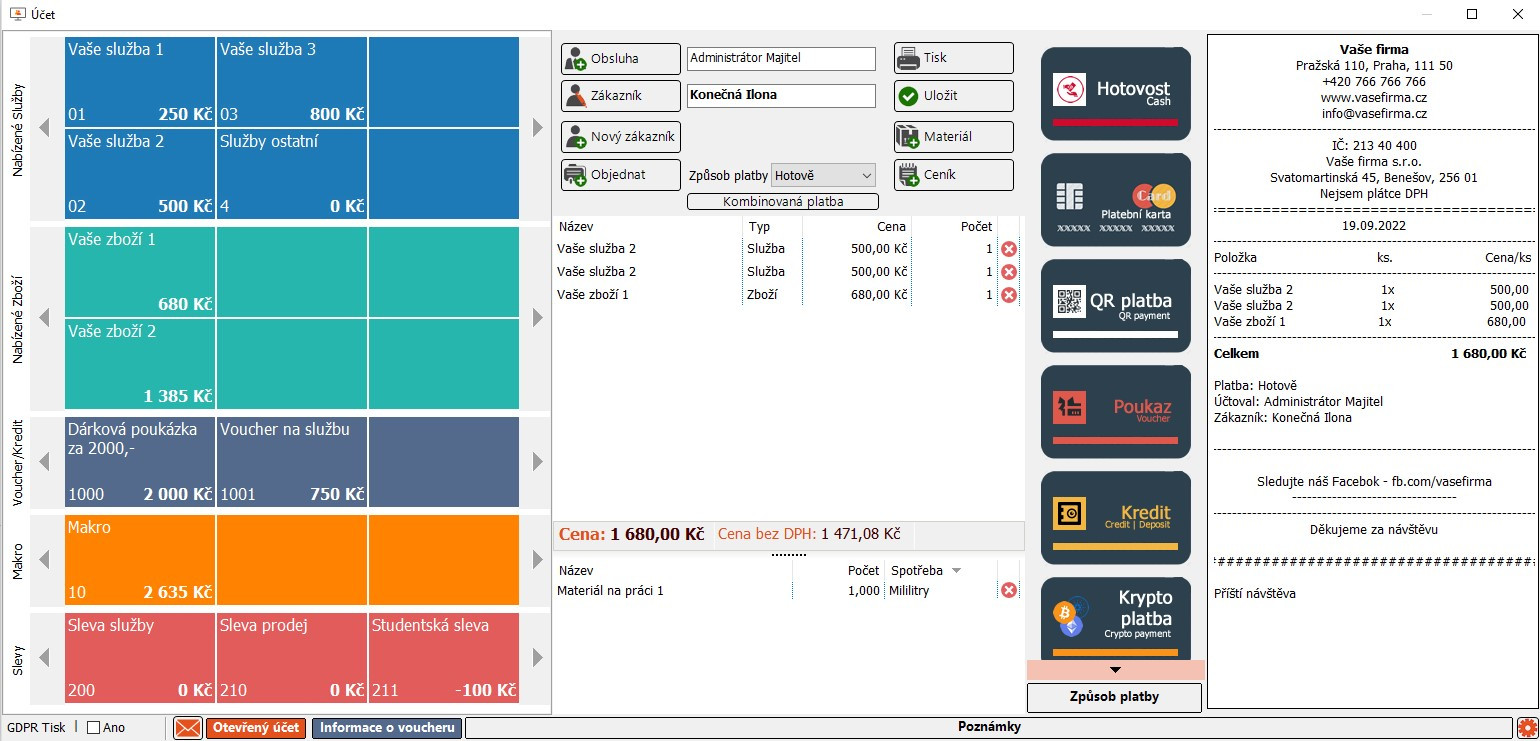Page Nabízené Služby left arrow
This screenshot has height=741, width=1540.
pos(44,128)
